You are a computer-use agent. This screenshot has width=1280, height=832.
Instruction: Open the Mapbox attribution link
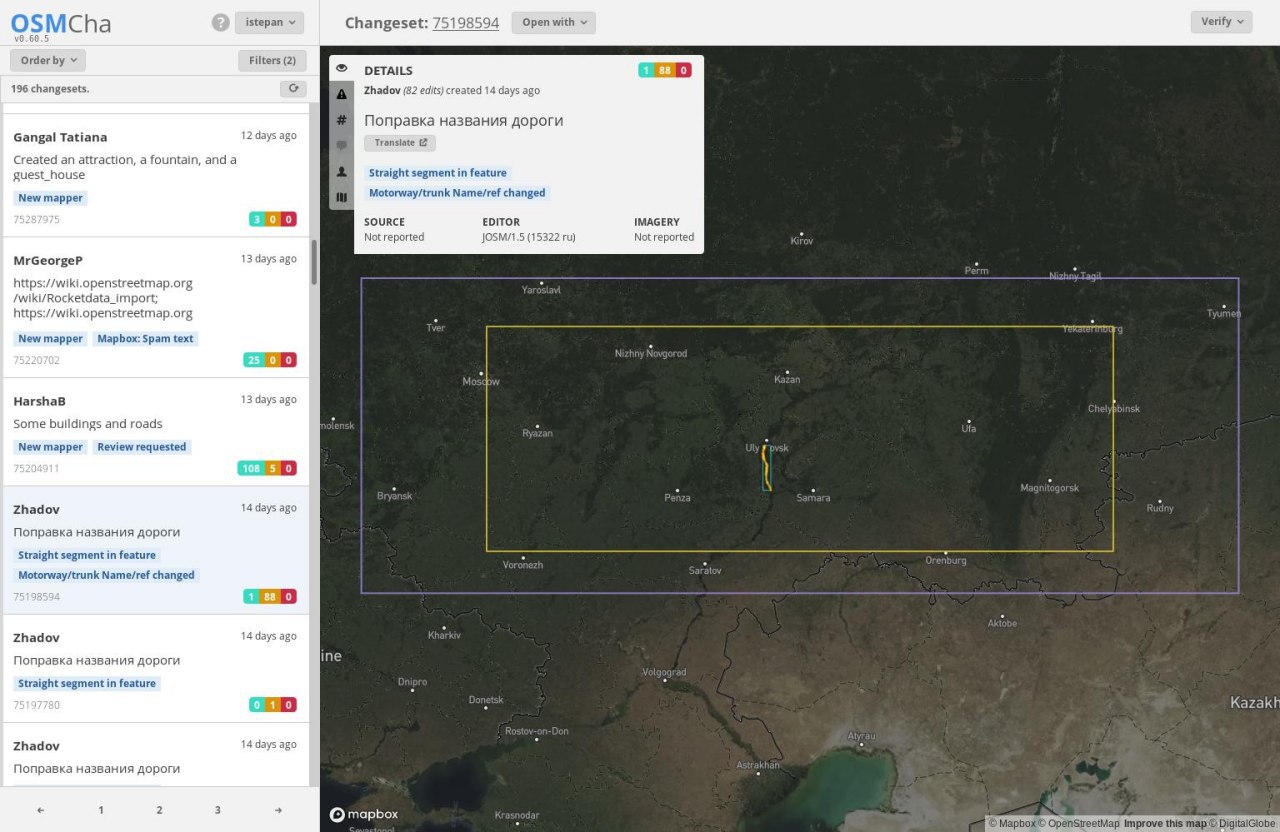1012,824
